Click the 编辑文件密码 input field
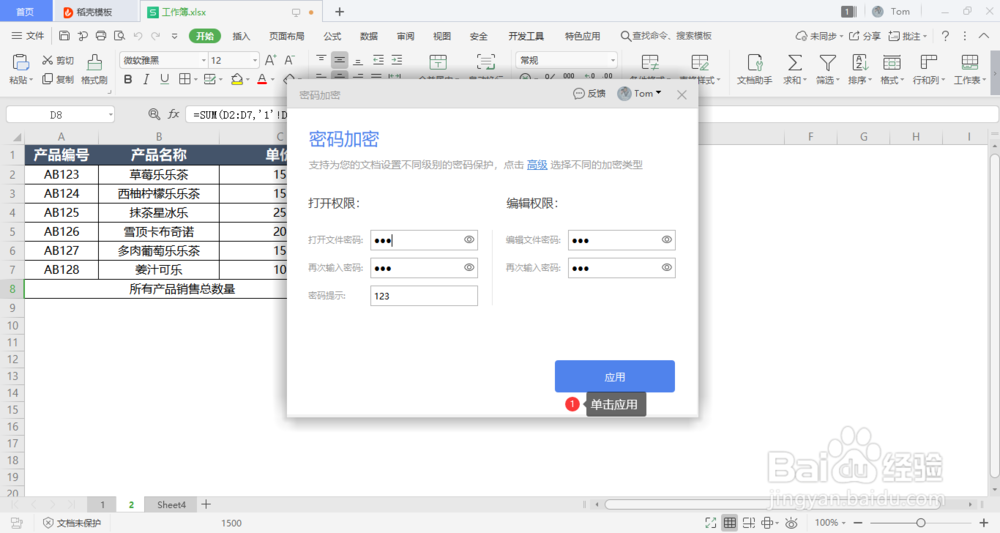 [x=621, y=240]
